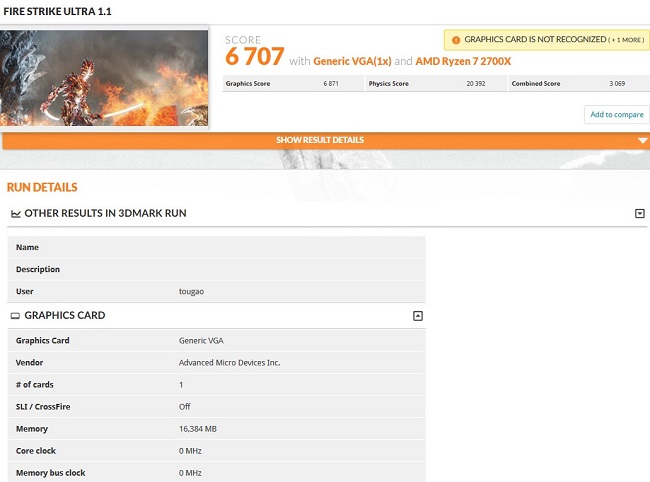Click the graphics card icon beside heading
Viewport: 650px width, 482px height.
pos(15,316)
